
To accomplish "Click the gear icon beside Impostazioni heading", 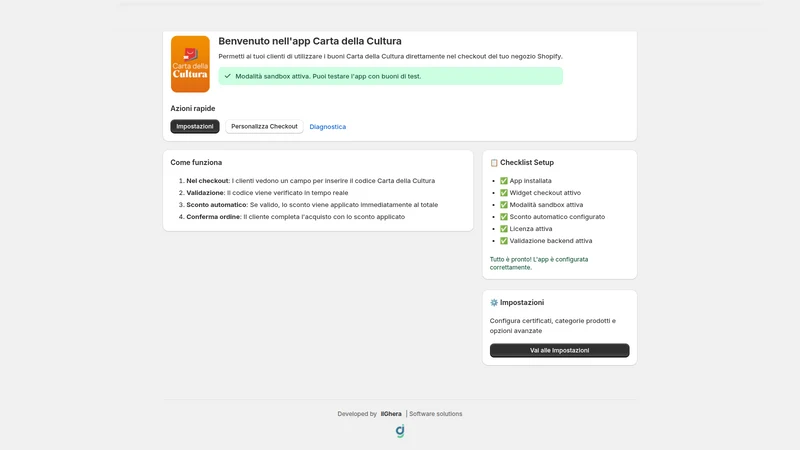I will pos(493,303).
